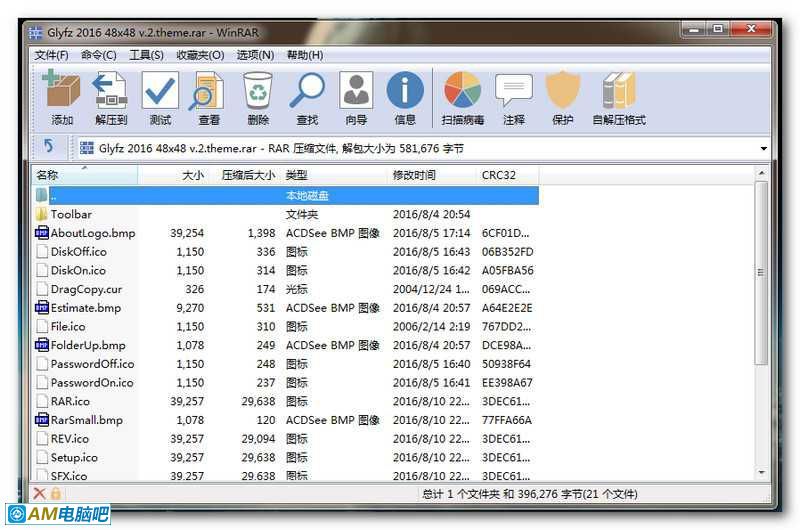Sort by Modified (修改时间) column header
The image size is (800, 530).
(x=433, y=175)
